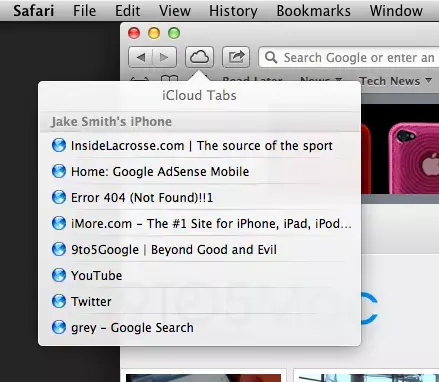Open 9to5Google Beyond Good and Evil tab
Screen dimensions: 439x382
tap(200, 249)
